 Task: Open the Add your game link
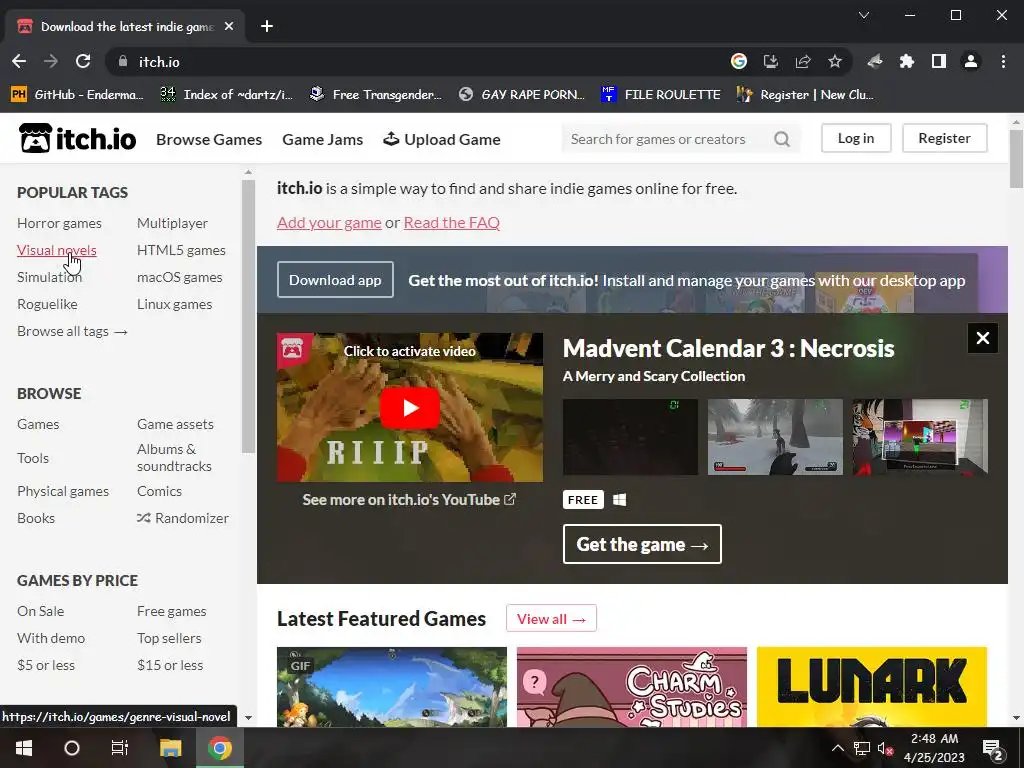pyautogui.click(x=329, y=223)
